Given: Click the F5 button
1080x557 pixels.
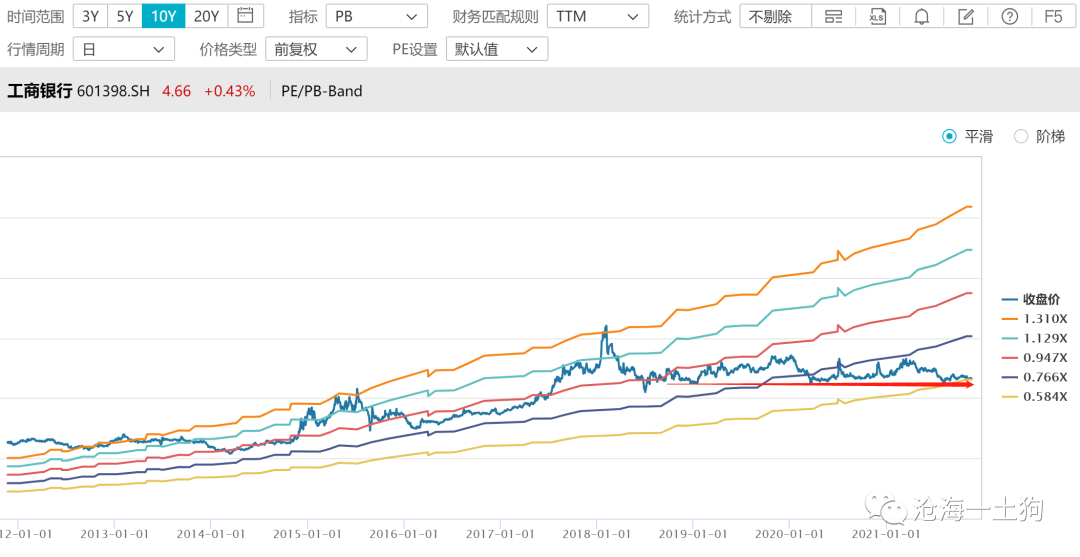Looking at the screenshot, I should (x=1053, y=17).
